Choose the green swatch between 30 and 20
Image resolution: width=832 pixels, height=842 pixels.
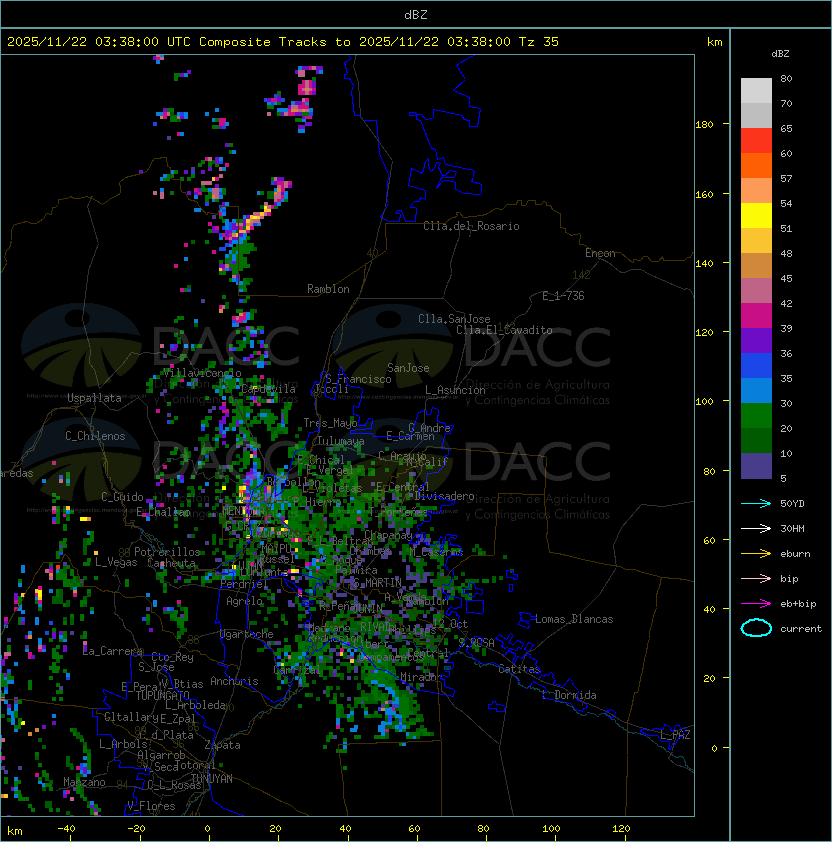[756, 416]
